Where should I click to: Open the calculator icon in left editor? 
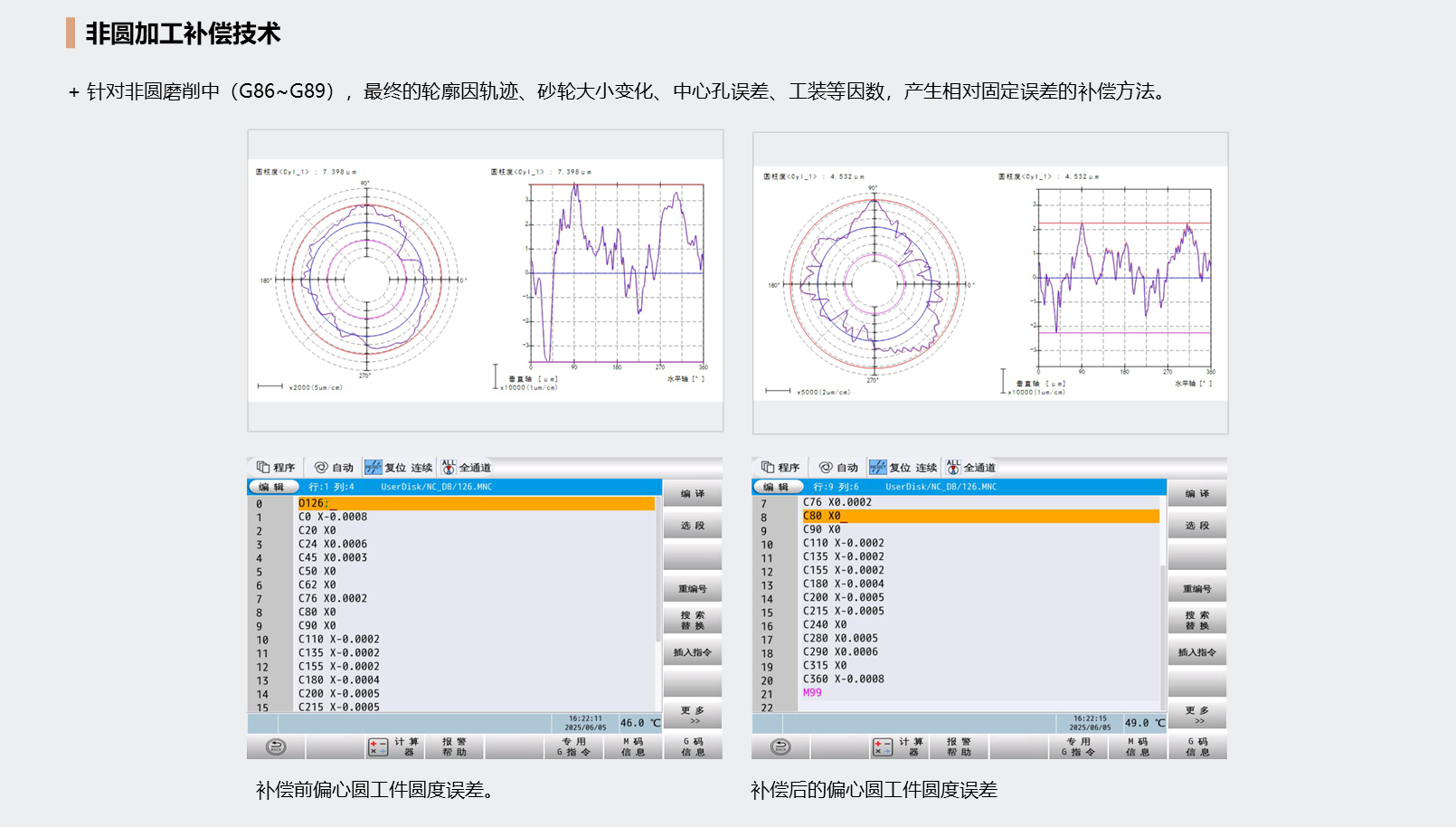click(377, 747)
